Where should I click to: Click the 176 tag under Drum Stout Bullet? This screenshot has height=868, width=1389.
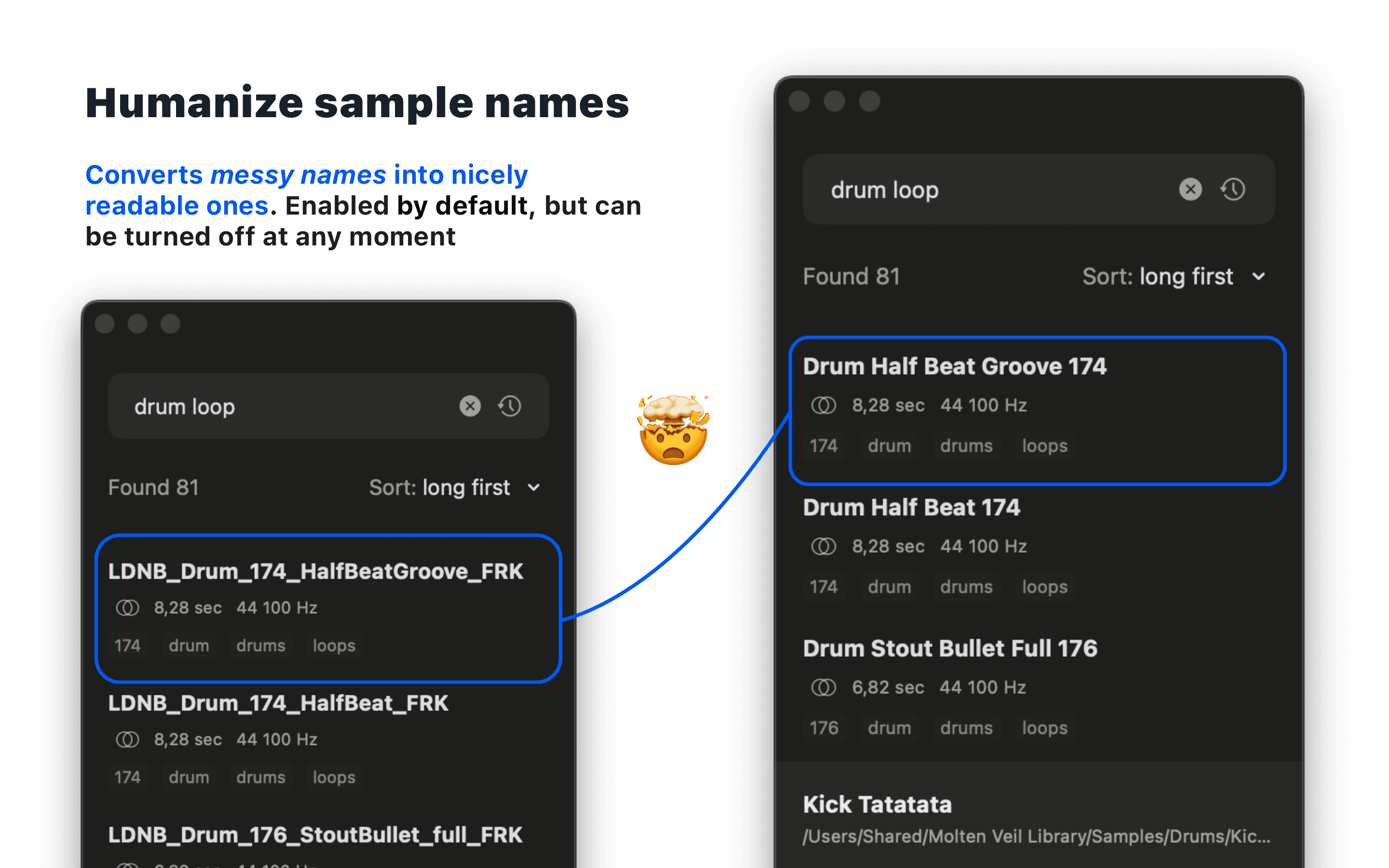click(x=823, y=728)
